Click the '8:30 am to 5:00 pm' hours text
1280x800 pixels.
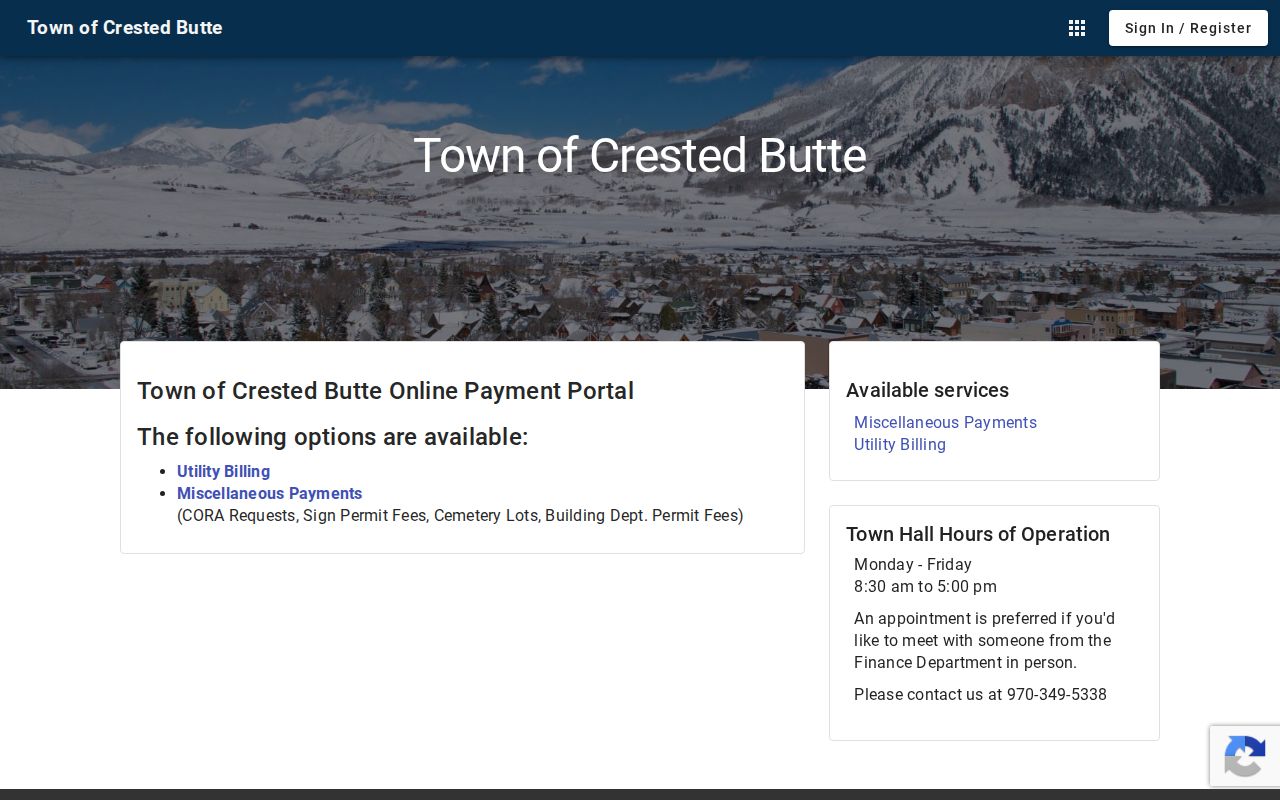(x=925, y=586)
